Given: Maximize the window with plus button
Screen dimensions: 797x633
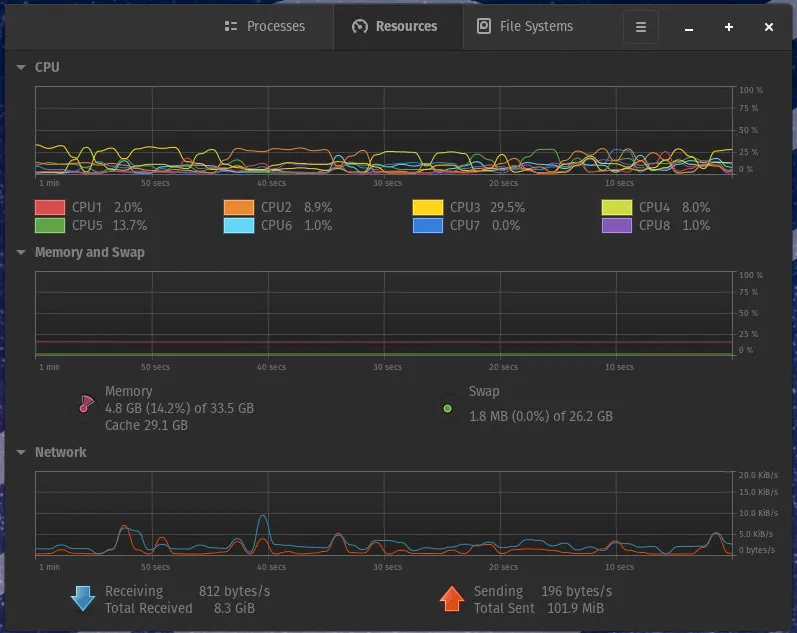Looking at the screenshot, I should point(729,27).
